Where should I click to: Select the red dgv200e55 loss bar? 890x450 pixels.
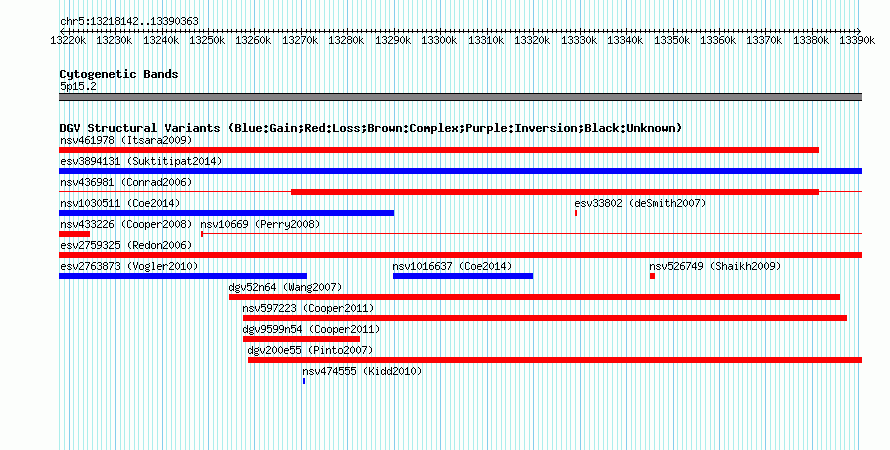click(555, 360)
